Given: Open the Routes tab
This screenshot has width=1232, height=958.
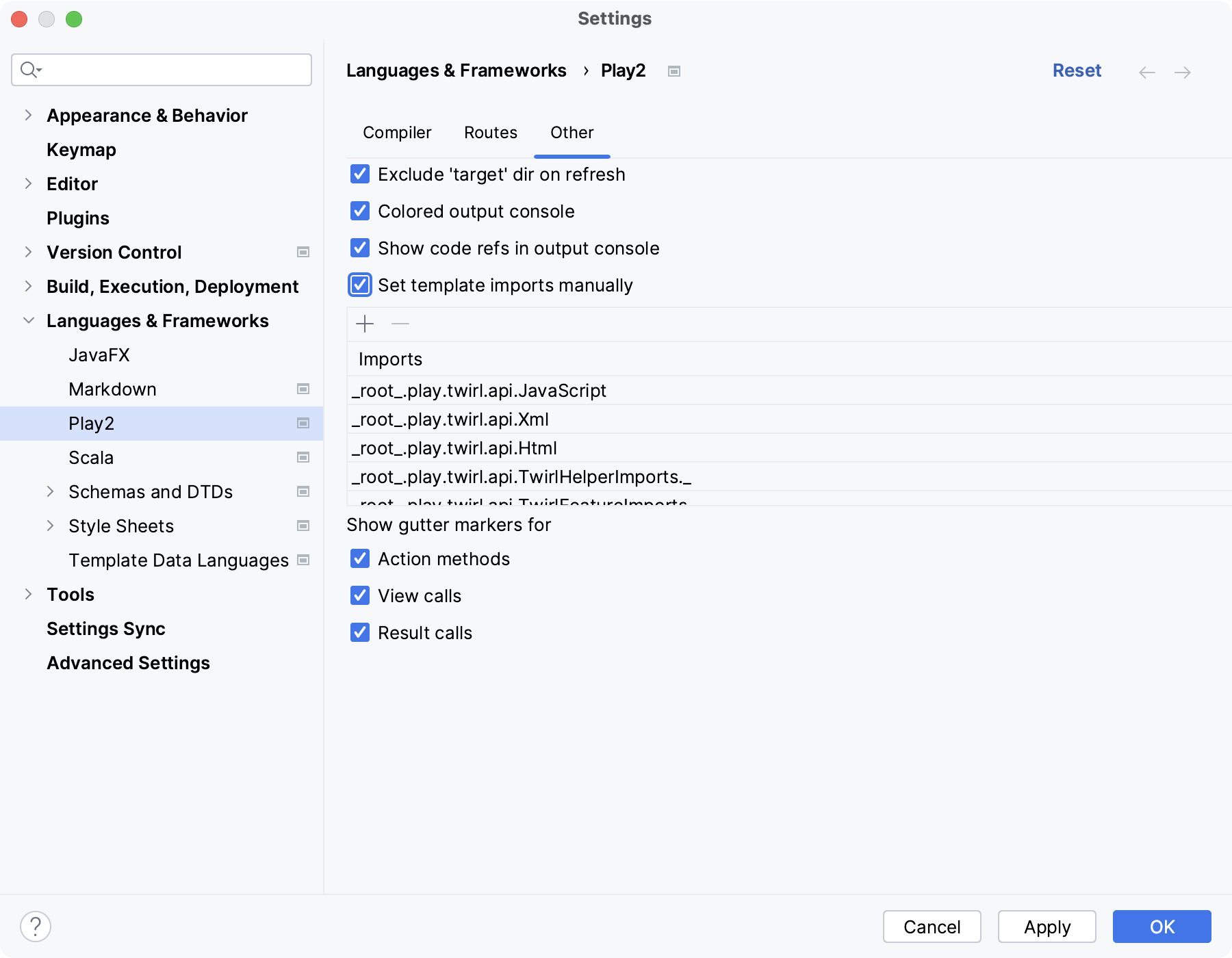Looking at the screenshot, I should click(491, 133).
